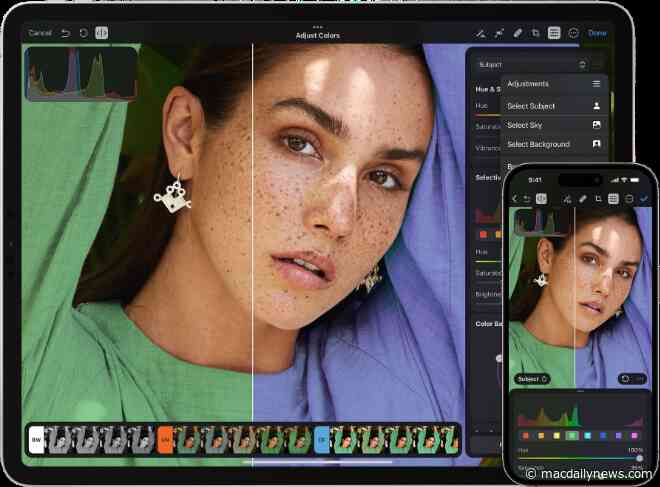The width and height of the screenshot is (660, 487).
Task: Select the blue preset group label
Action: [322, 440]
